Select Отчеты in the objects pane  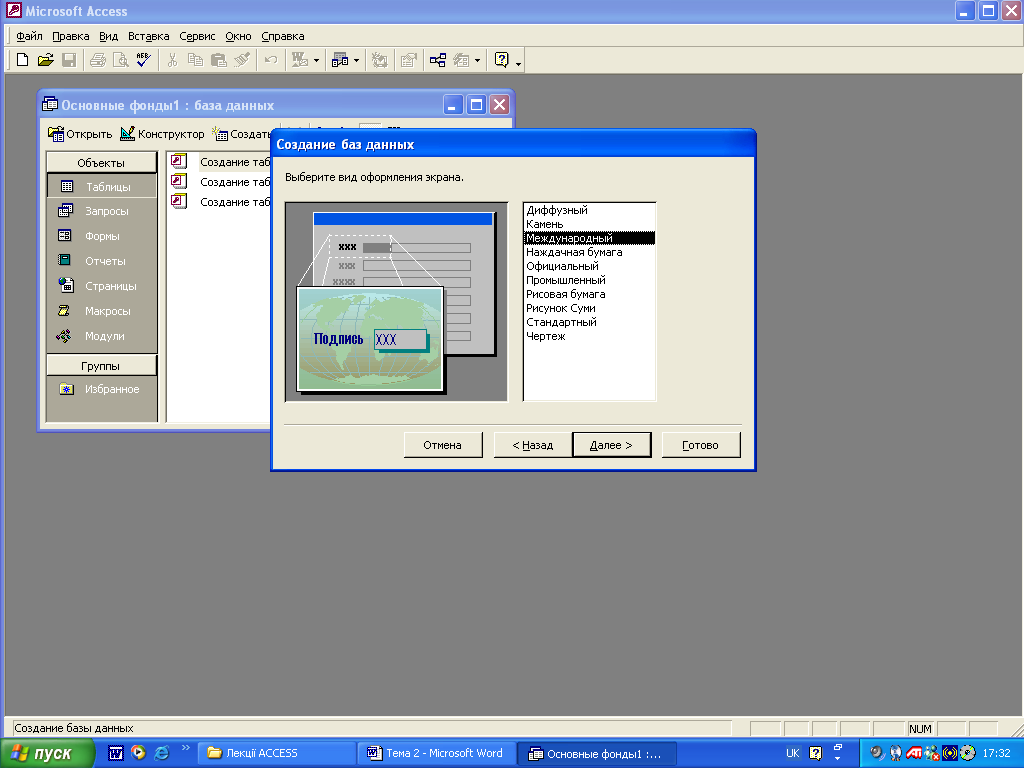101,261
